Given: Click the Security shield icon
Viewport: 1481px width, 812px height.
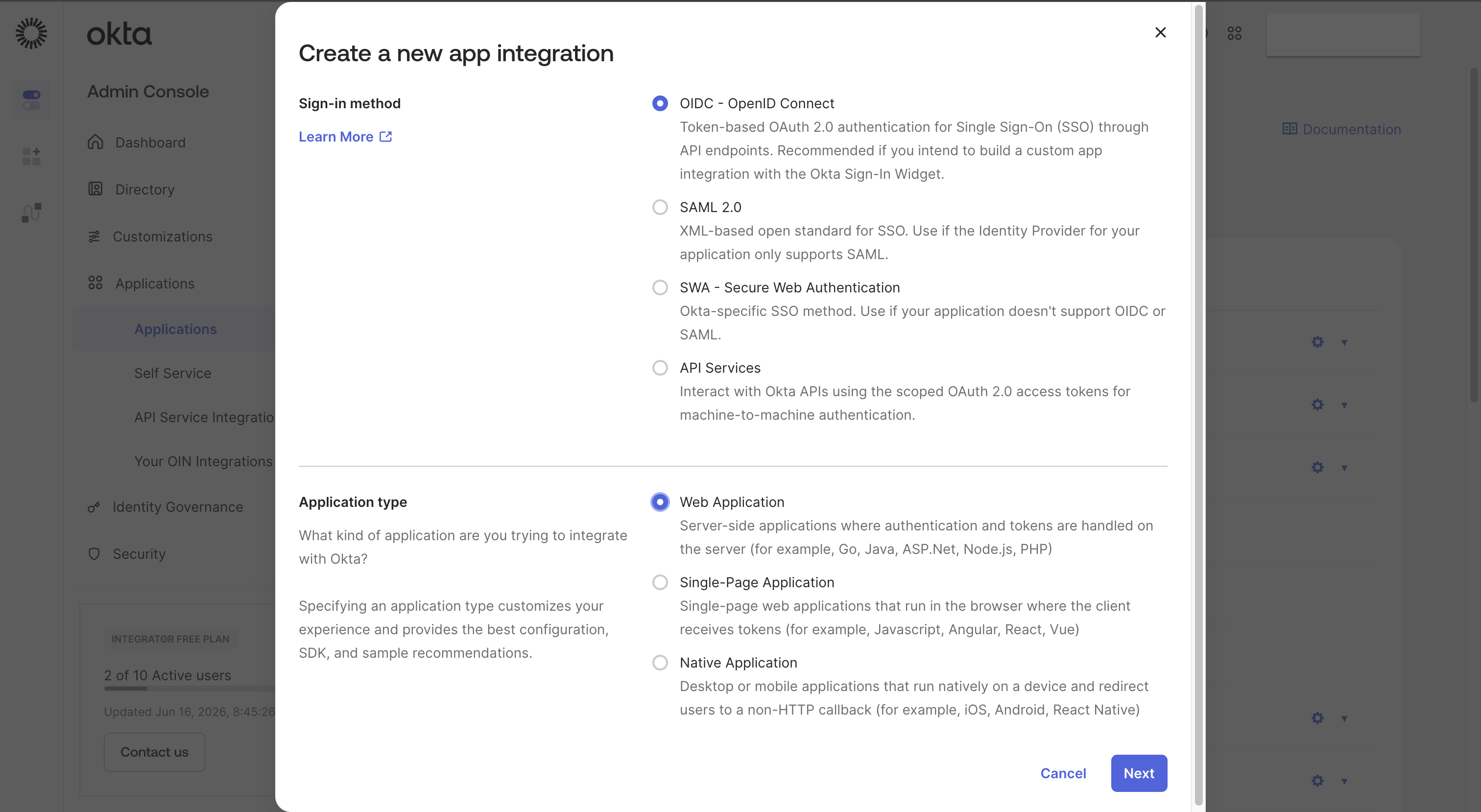Looking at the screenshot, I should point(94,554).
